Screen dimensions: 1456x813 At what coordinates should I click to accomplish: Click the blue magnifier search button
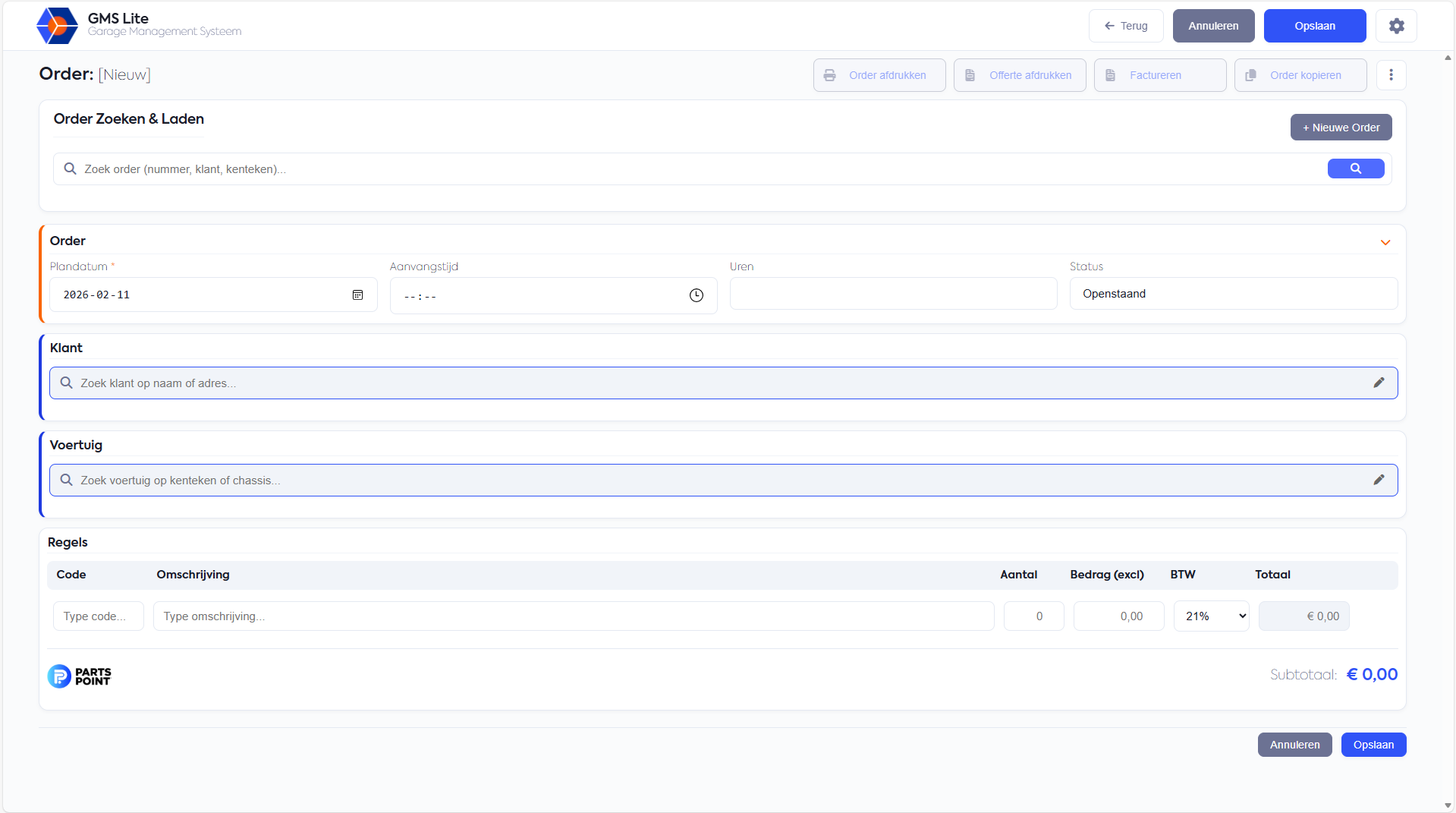click(1356, 169)
